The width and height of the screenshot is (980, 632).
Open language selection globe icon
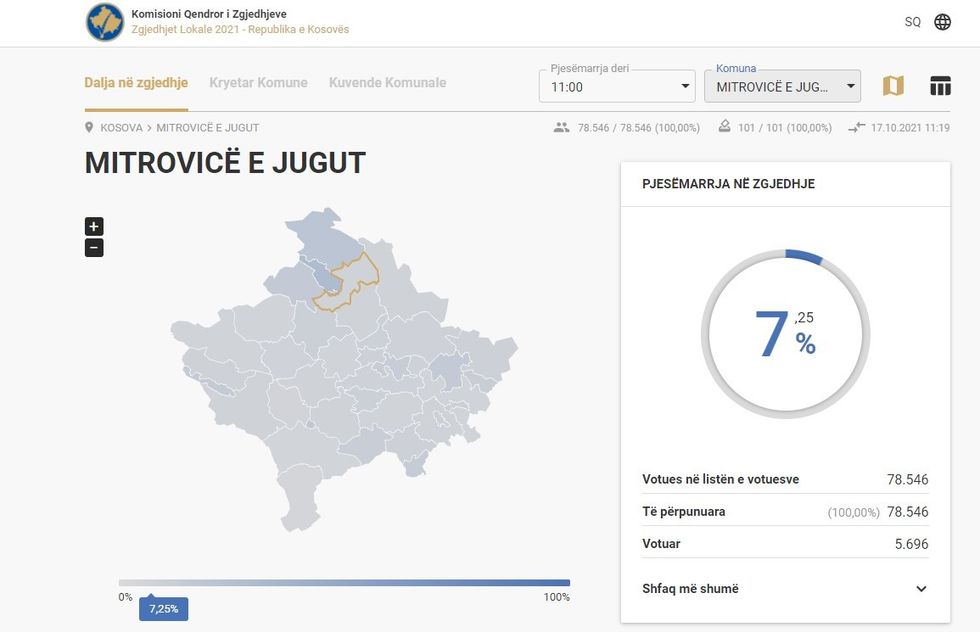(942, 22)
